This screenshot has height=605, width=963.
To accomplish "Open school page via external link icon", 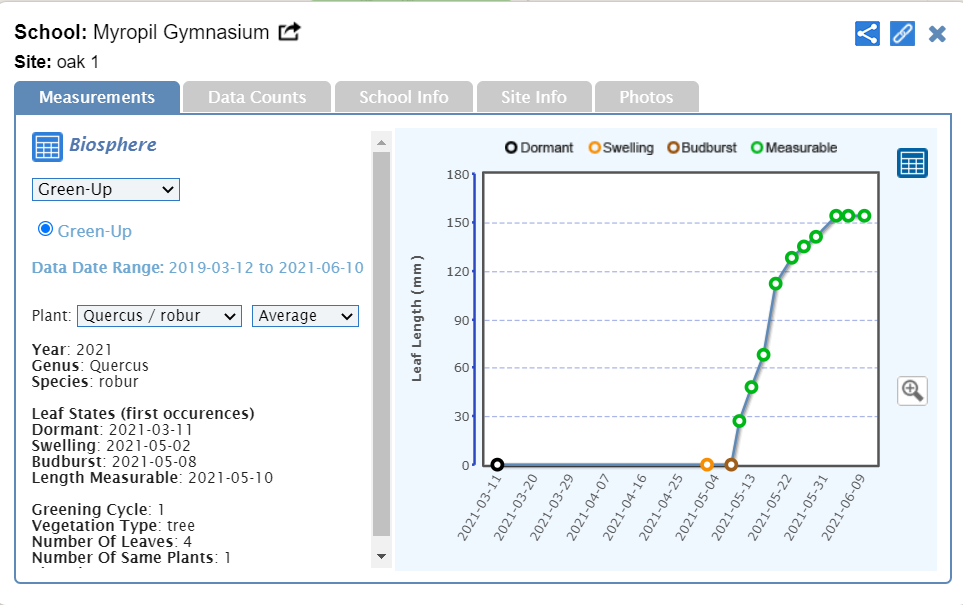I will 289,32.
